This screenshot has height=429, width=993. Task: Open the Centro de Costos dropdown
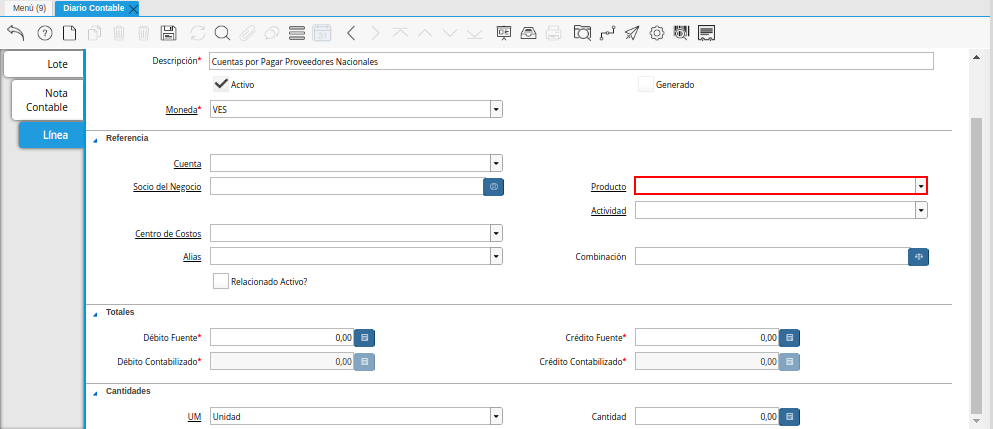click(496, 233)
